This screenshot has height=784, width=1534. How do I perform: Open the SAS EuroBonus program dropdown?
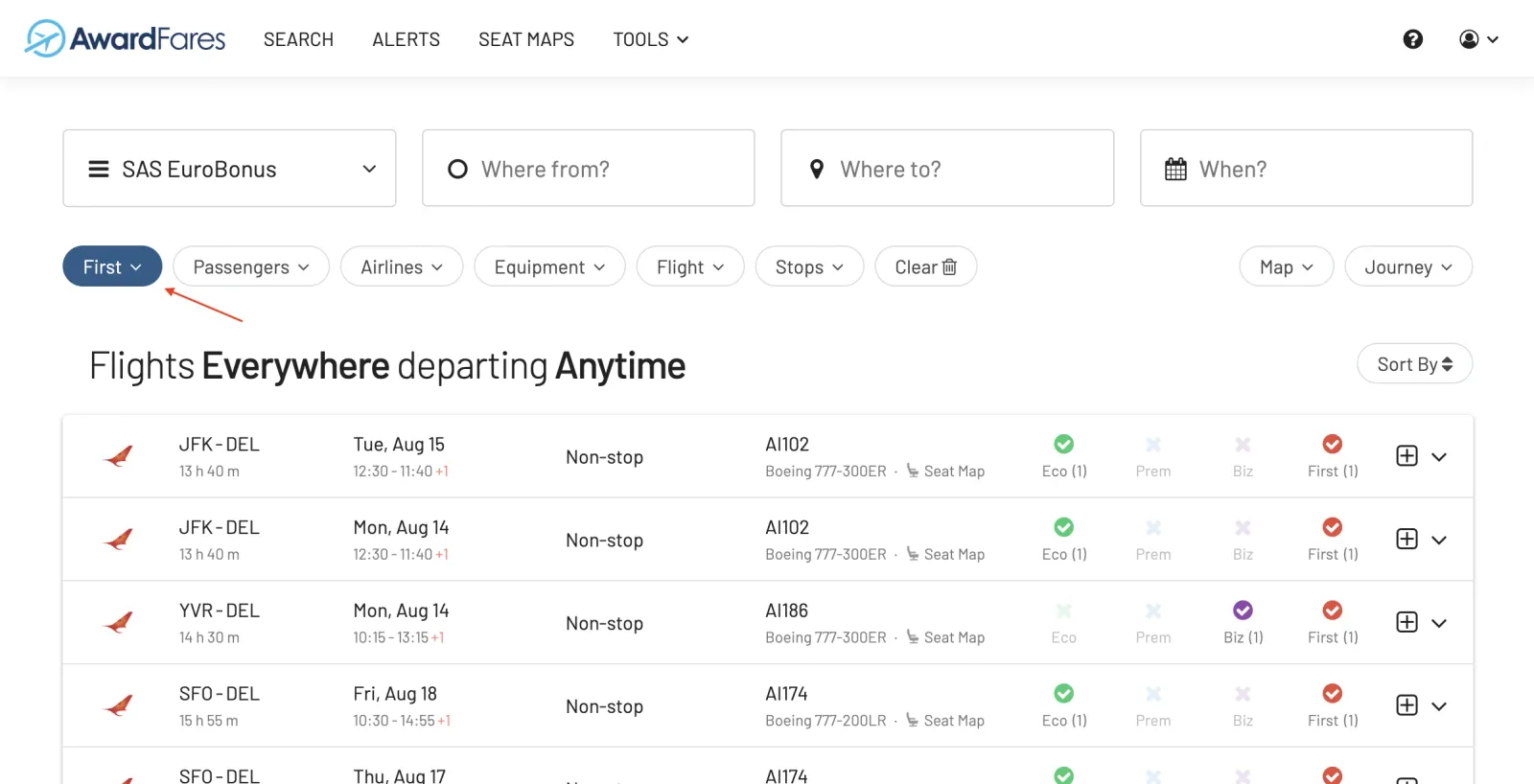(229, 169)
